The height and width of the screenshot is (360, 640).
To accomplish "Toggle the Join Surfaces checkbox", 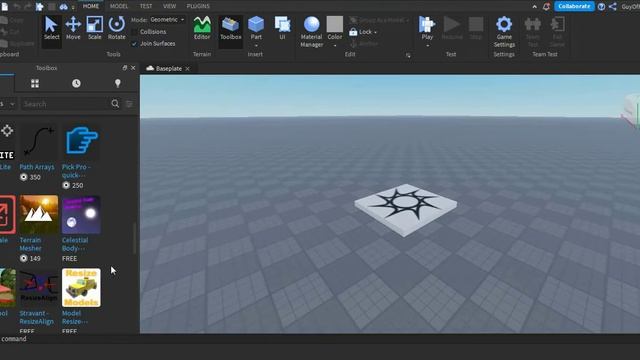I will click(x=134, y=44).
